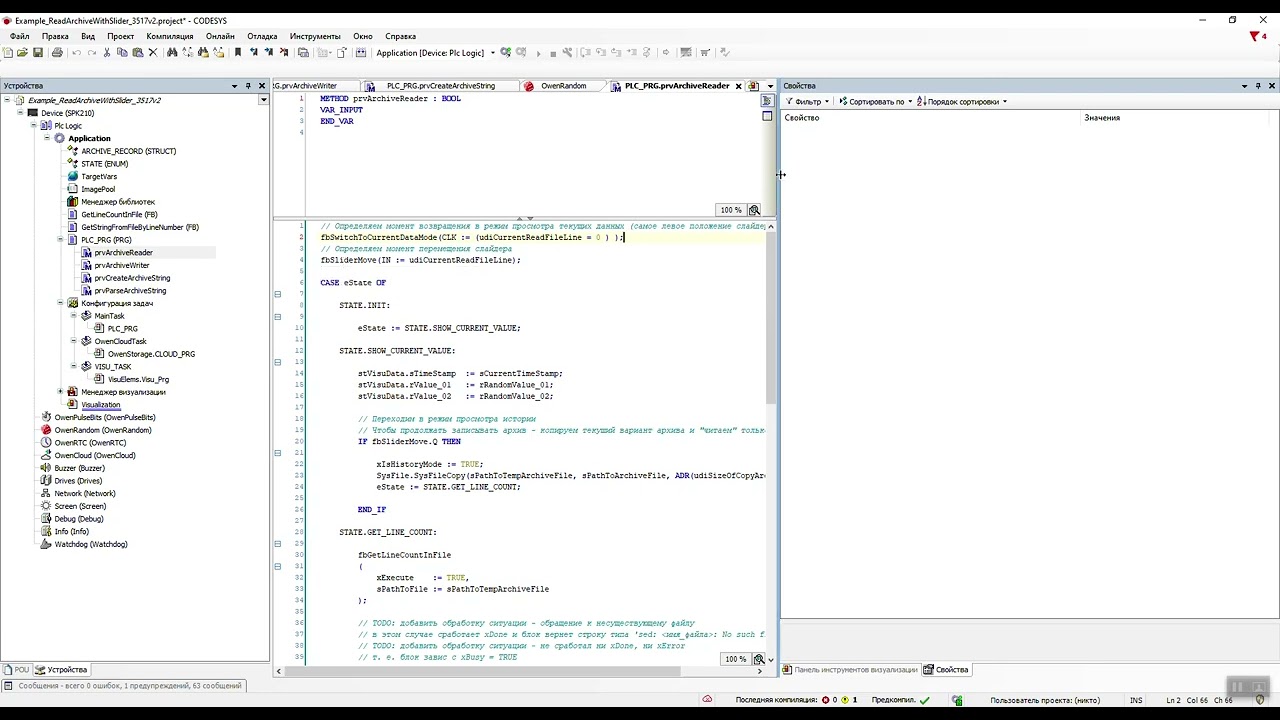Screen dimensions: 1280x720
Task: Open the Сообщения messages bar
Action: (122, 686)
